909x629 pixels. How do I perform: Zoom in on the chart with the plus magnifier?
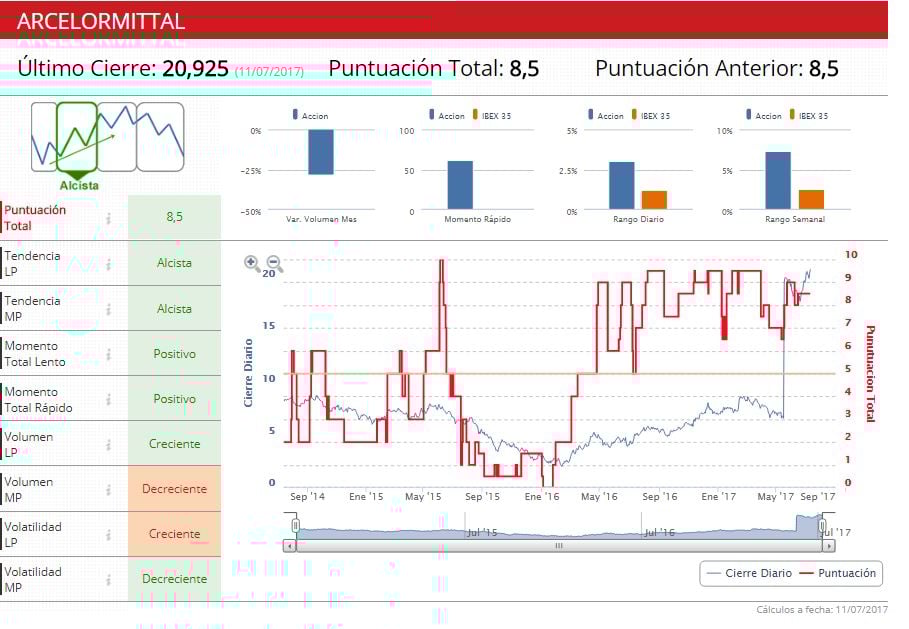pos(252,263)
